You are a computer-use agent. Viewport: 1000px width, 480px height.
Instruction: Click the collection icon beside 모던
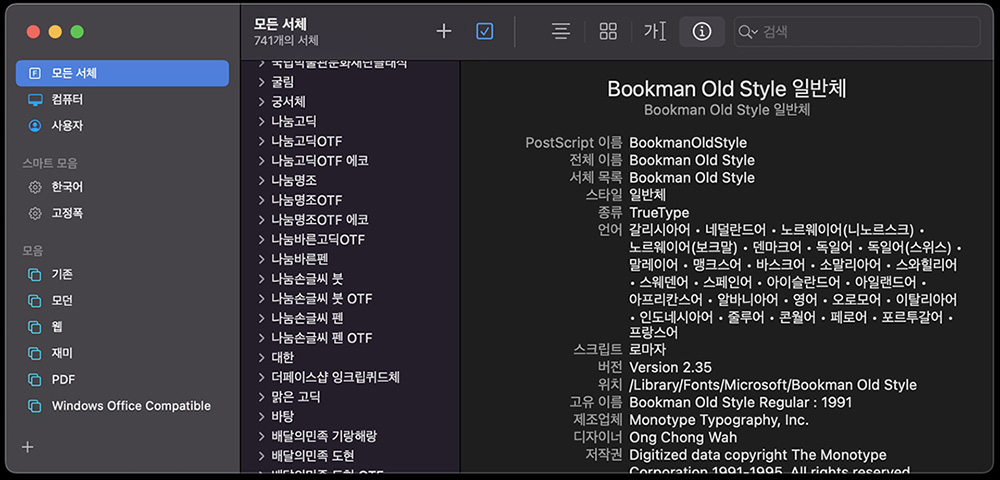[34, 301]
